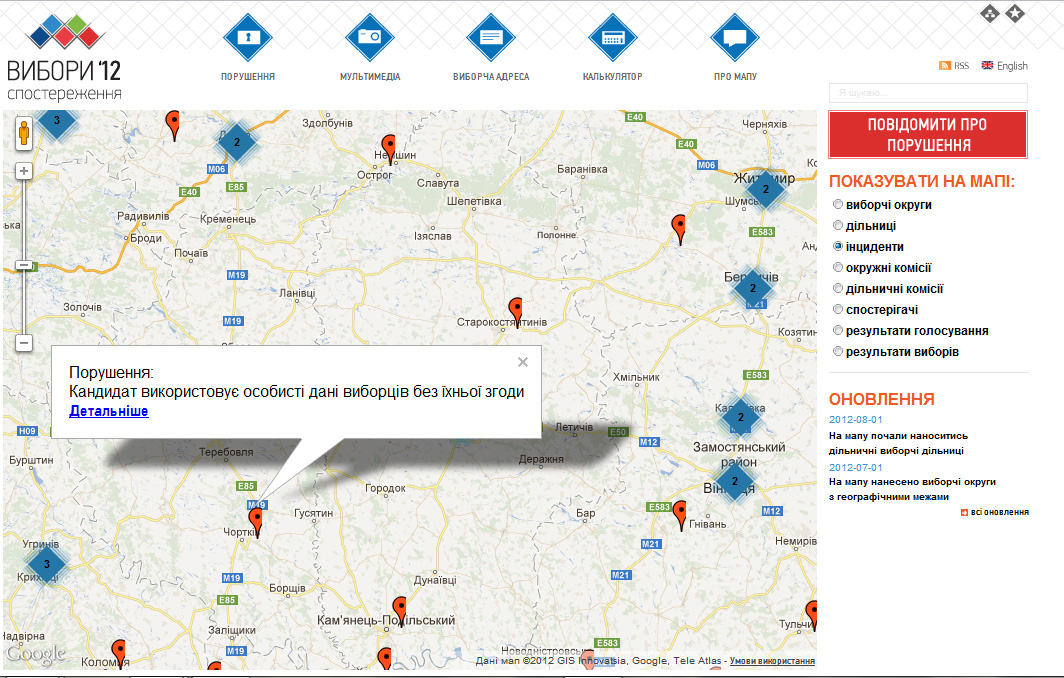This screenshot has width=1064, height=678.
Task: Click the search input field
Action: click(927, 93)
